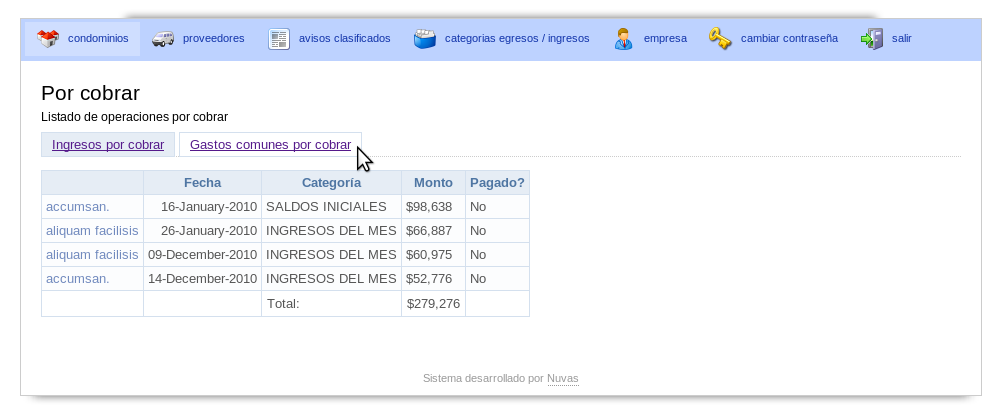This screenshot has width=999, height=420.
Task: Click the Pagado? column header
Action: 498,183
